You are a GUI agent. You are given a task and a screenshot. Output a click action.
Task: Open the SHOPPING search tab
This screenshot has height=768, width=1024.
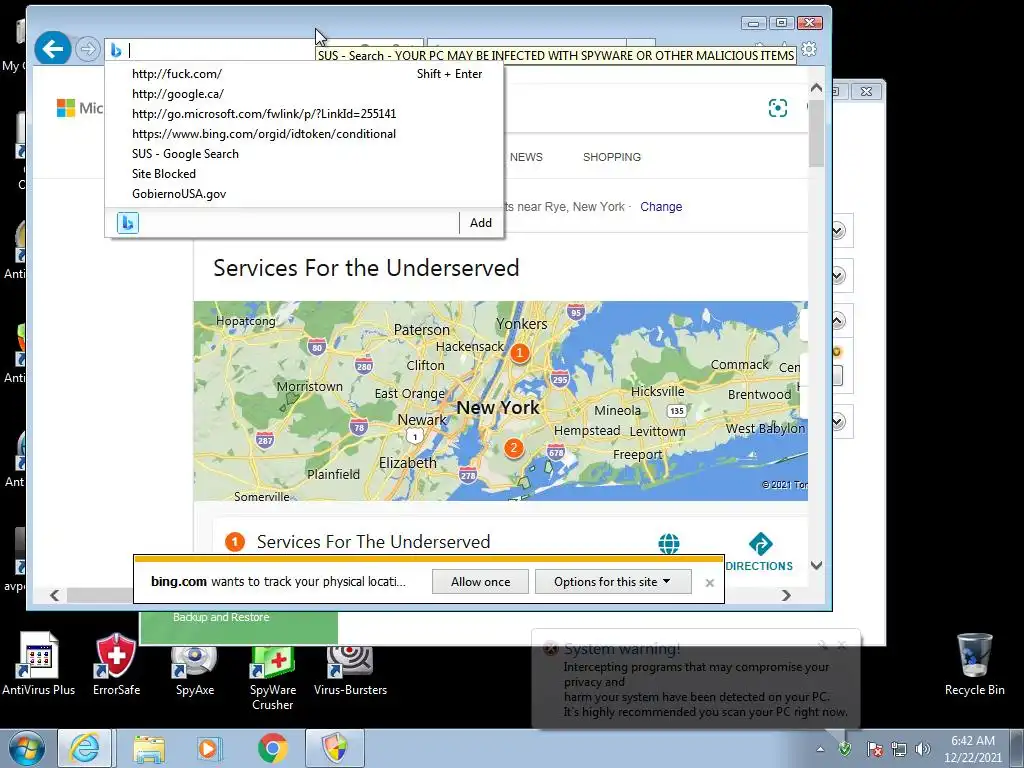coord(612,157)
